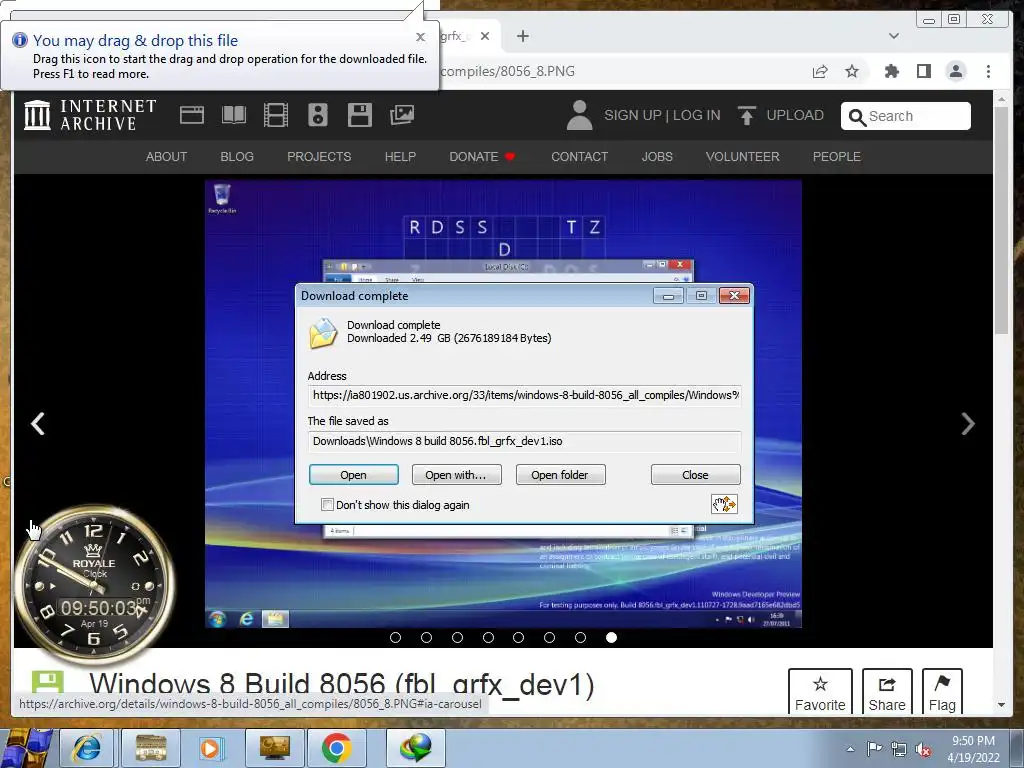Click the Favorite button
Screen dimensions: 1024x768
pyautogui.click(x=820, y=692)
